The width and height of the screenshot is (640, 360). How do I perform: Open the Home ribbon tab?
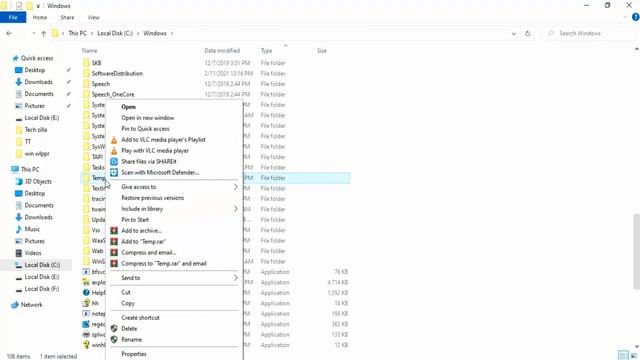pos(40,18)
